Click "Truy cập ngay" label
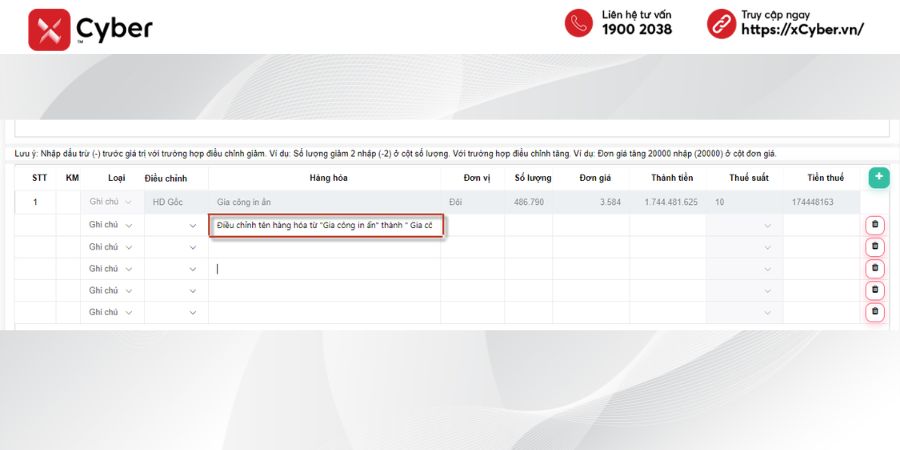 click(x=775, y=15)
